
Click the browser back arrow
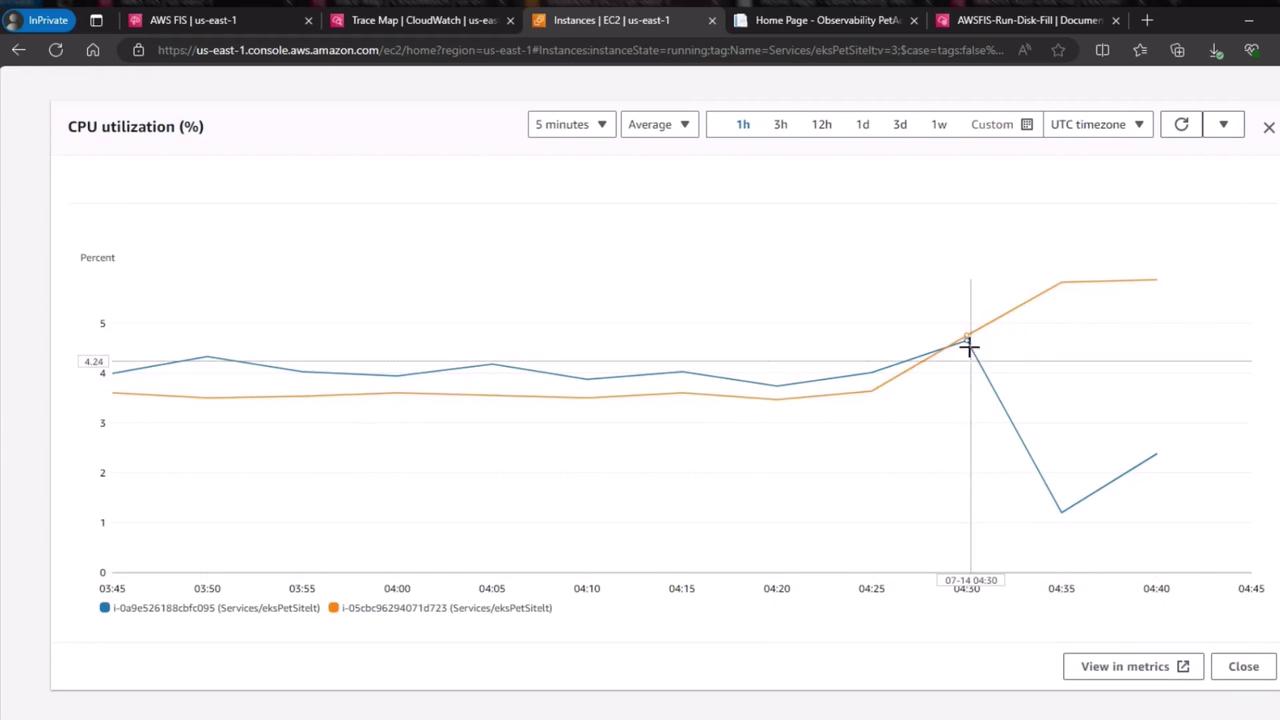pos(19,50)
